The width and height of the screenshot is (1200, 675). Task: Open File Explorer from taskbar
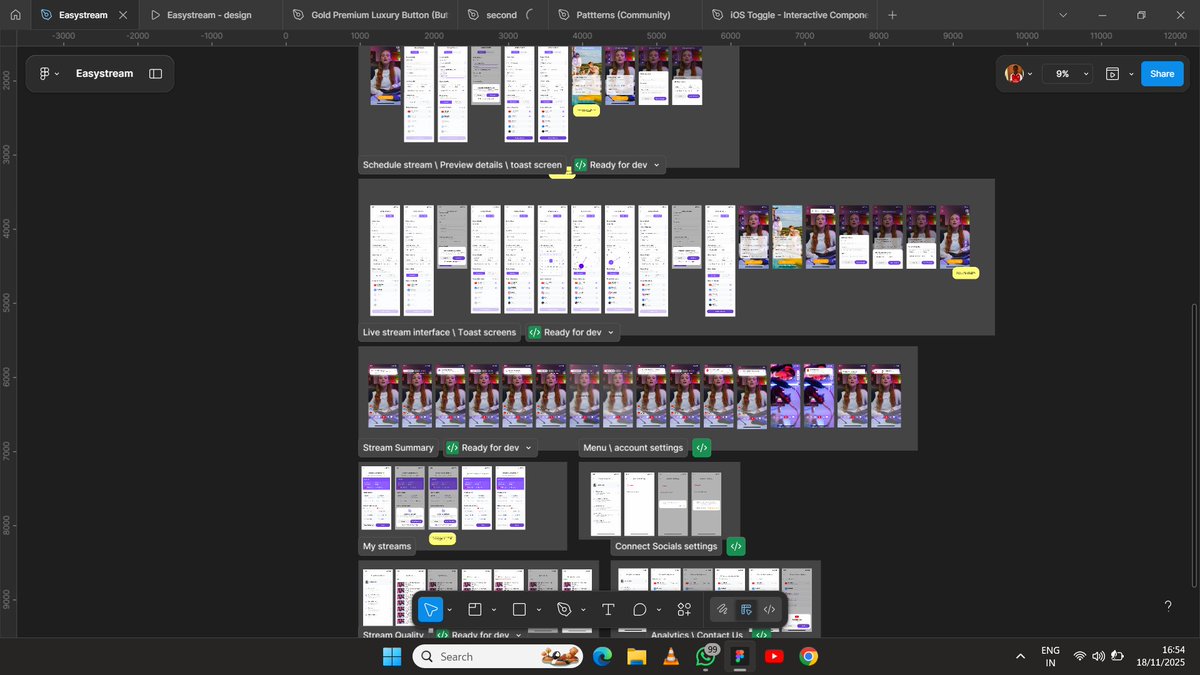[636, 656]
